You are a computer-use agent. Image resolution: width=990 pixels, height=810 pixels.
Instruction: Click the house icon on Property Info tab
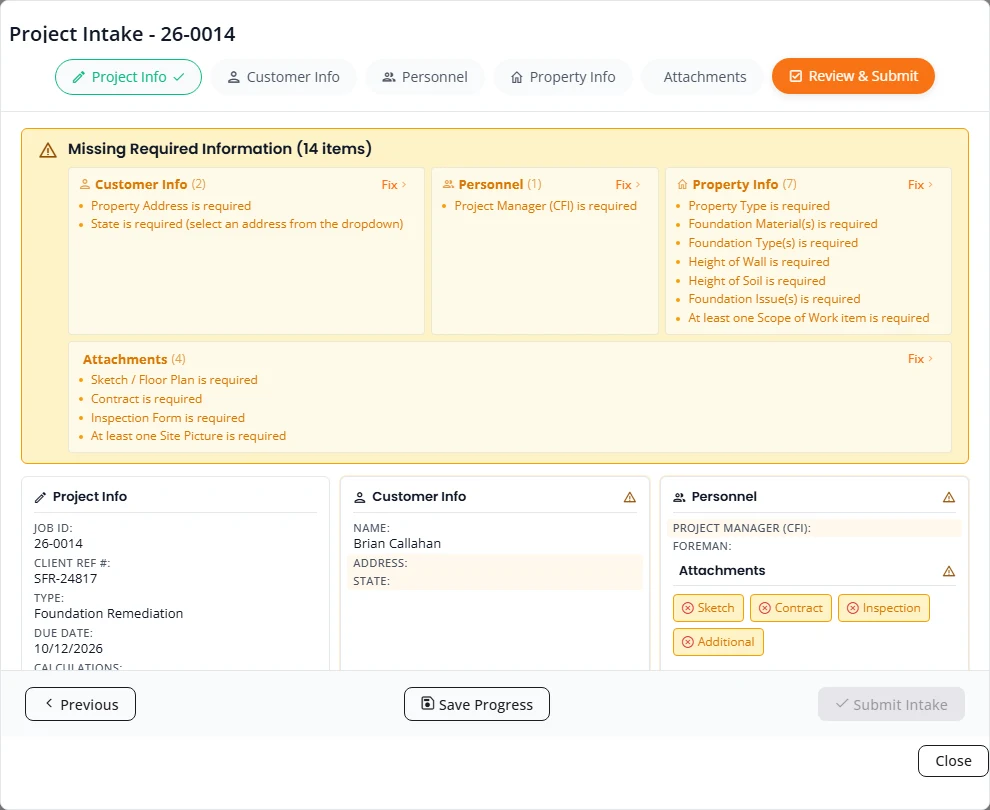[x=516, y=77]
